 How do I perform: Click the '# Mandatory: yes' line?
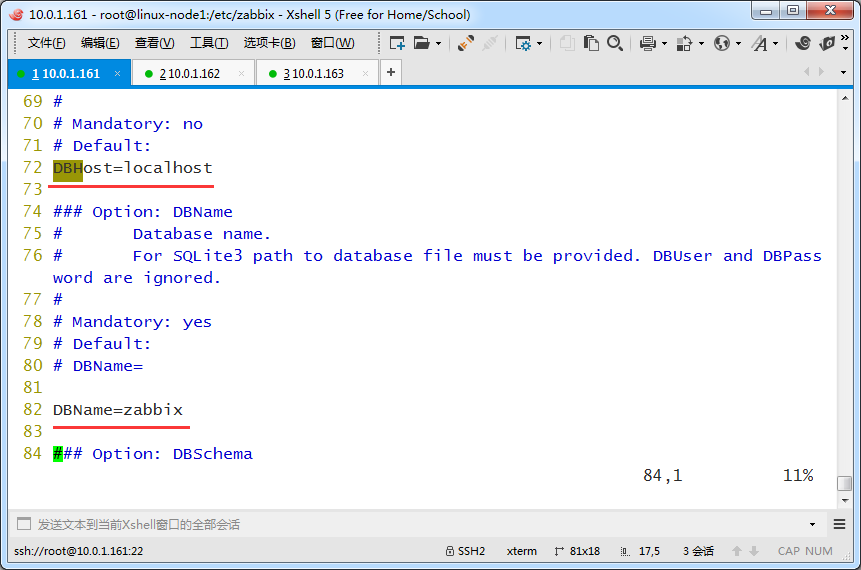tap(132, 322)
